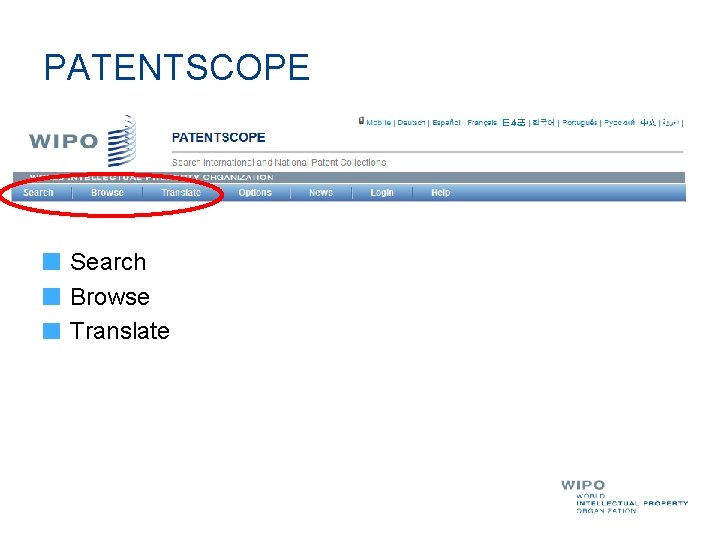This screenshot has height=540, width=720.
Task: Switch language to Japanese (日本語)
Action: pos(513,123)
